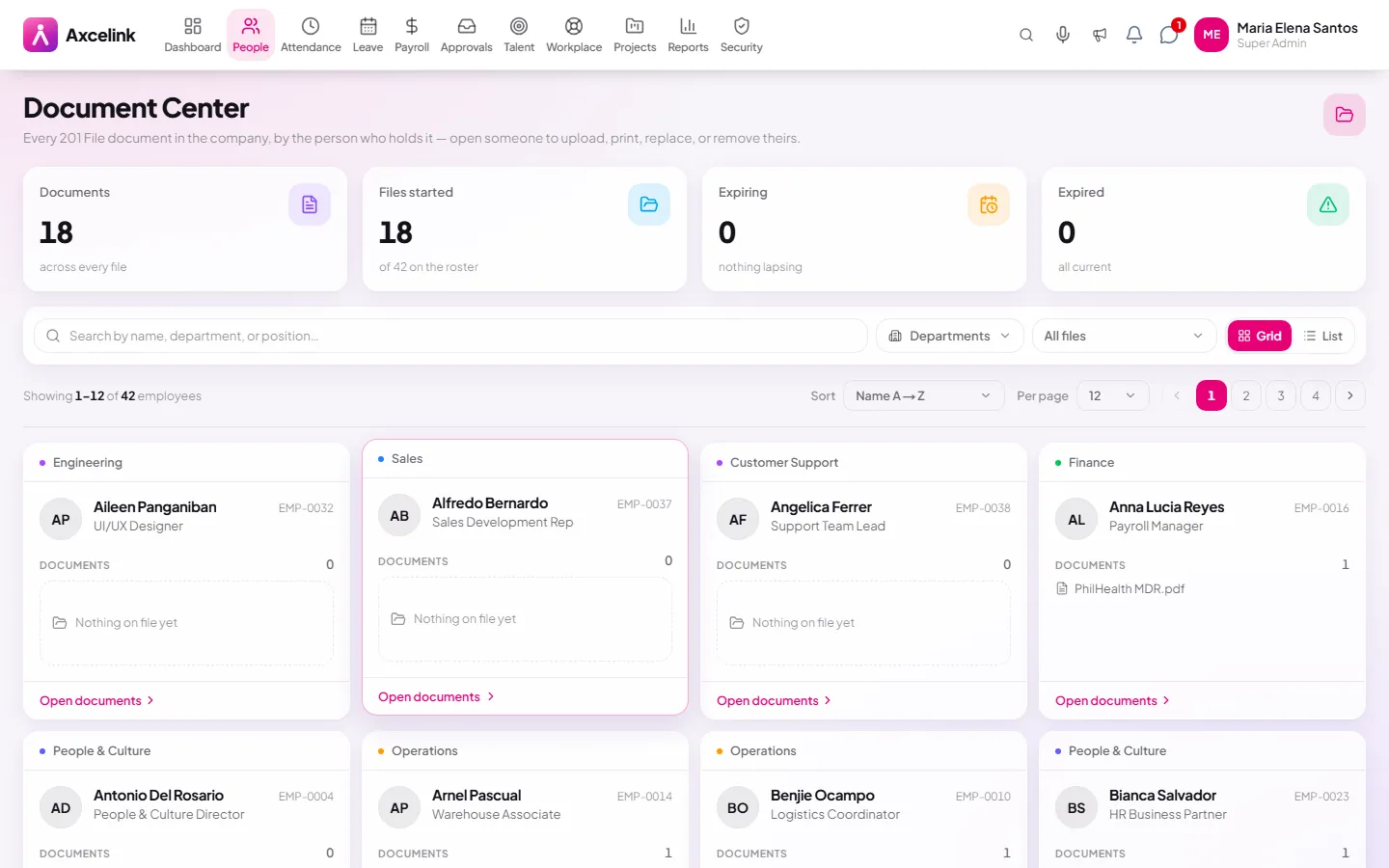Image resolution: width=1389 pixels, height=868 pixels.
Task: Click the BS avatar for Bianca Salvador
Action: click(x=1076, y=807)
